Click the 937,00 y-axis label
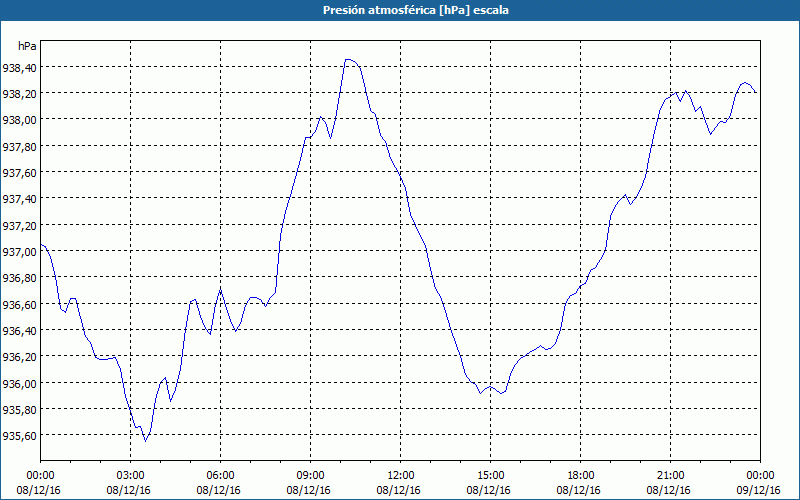This screenshot has height=500, width=800. pos(20,252)
